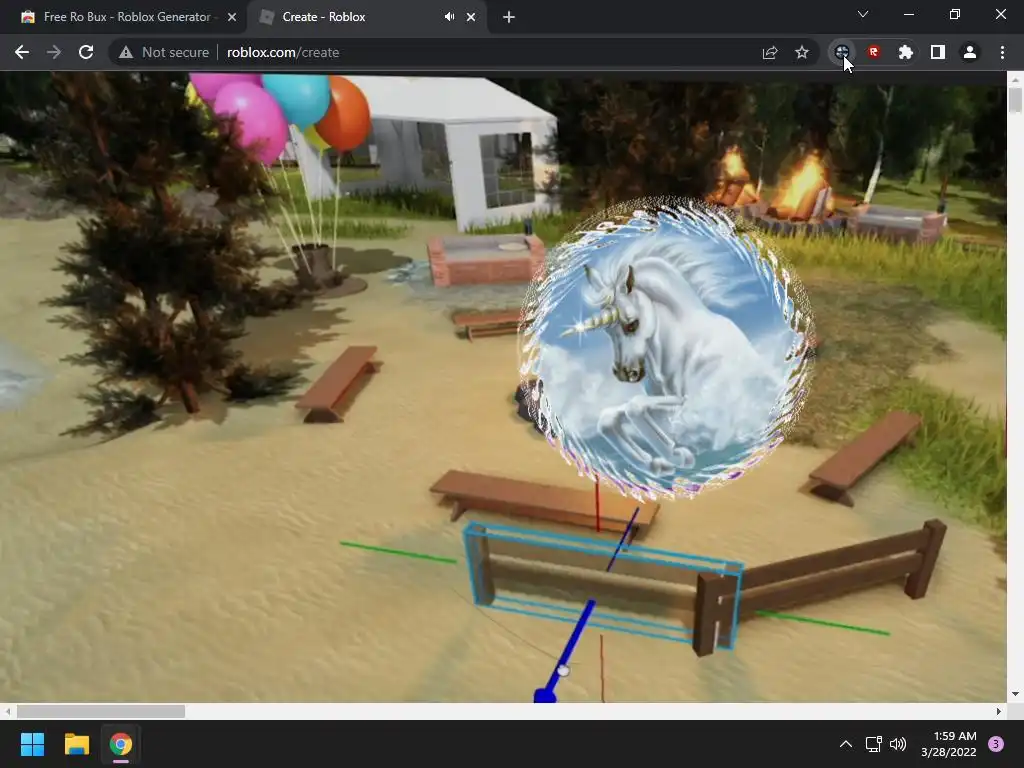
Task: Open the Windows Start menu
Action: (32, 744)
